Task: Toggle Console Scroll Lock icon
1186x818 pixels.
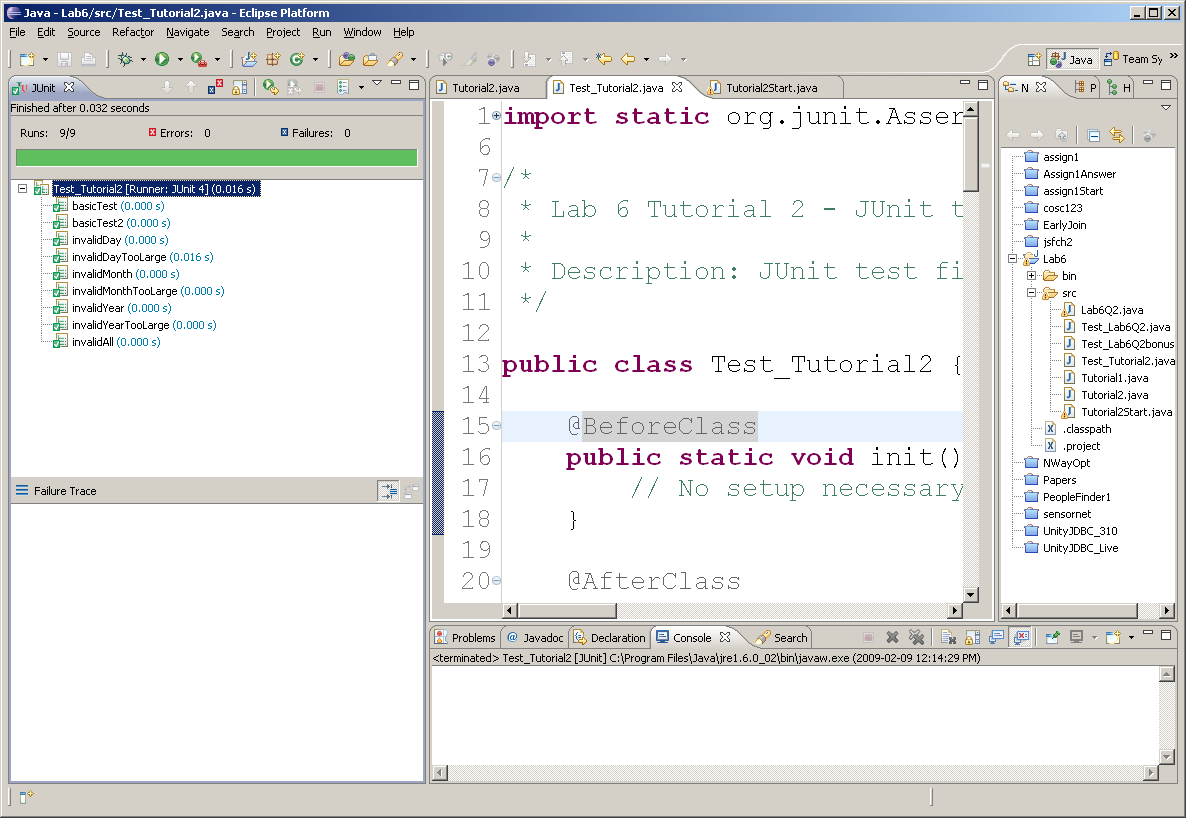Action: tap(973, 637)
